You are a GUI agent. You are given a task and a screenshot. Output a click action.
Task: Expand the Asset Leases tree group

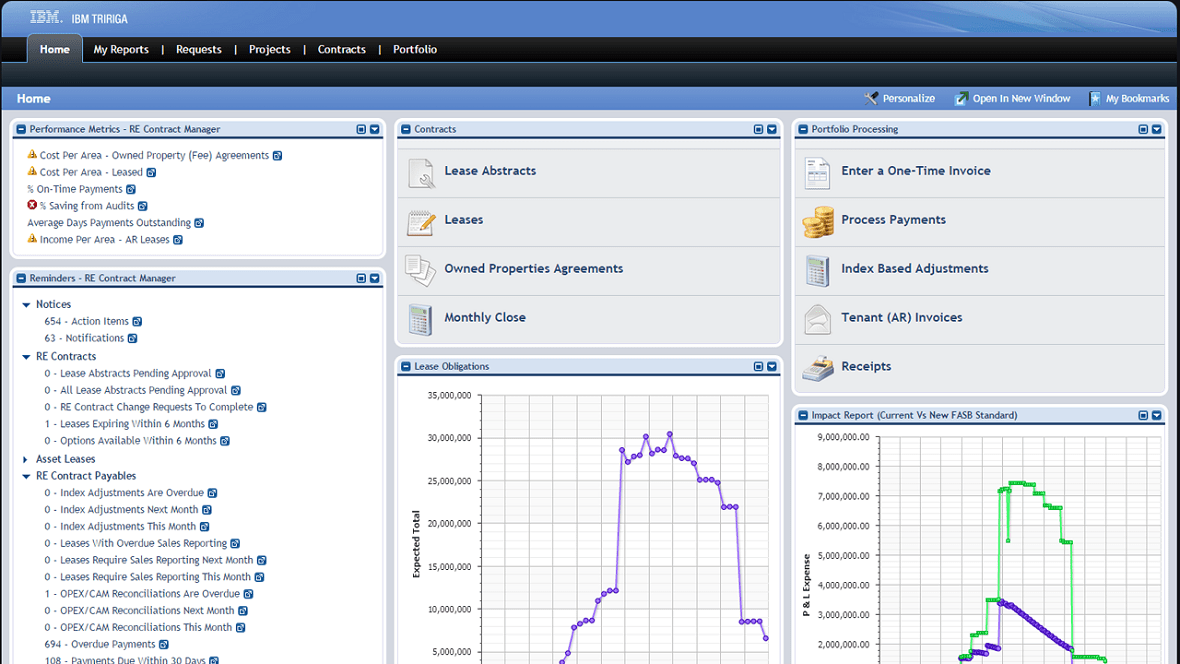pos(26,459)
